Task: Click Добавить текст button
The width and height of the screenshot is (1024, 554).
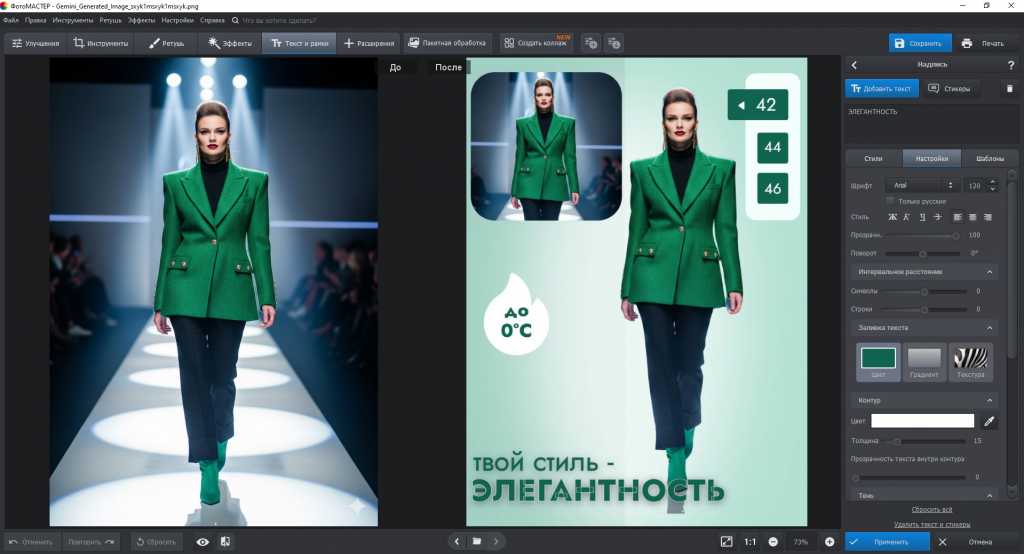Action: click(882, 88)
